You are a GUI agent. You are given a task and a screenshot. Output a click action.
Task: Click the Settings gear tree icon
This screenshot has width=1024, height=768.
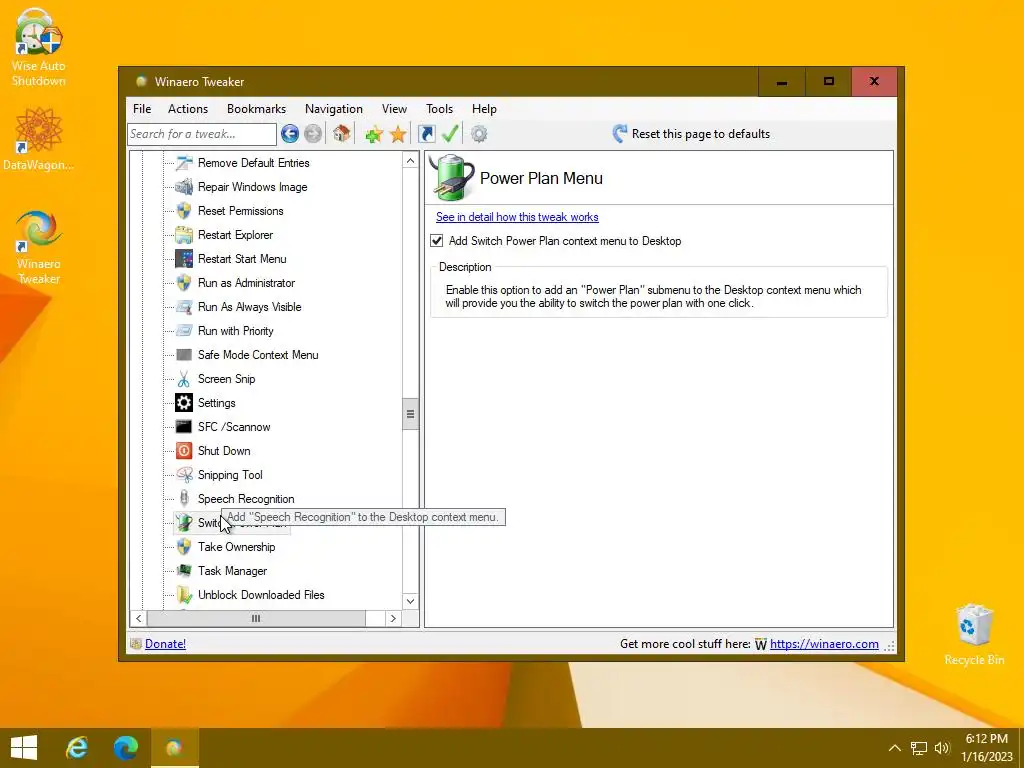point(184,403)
